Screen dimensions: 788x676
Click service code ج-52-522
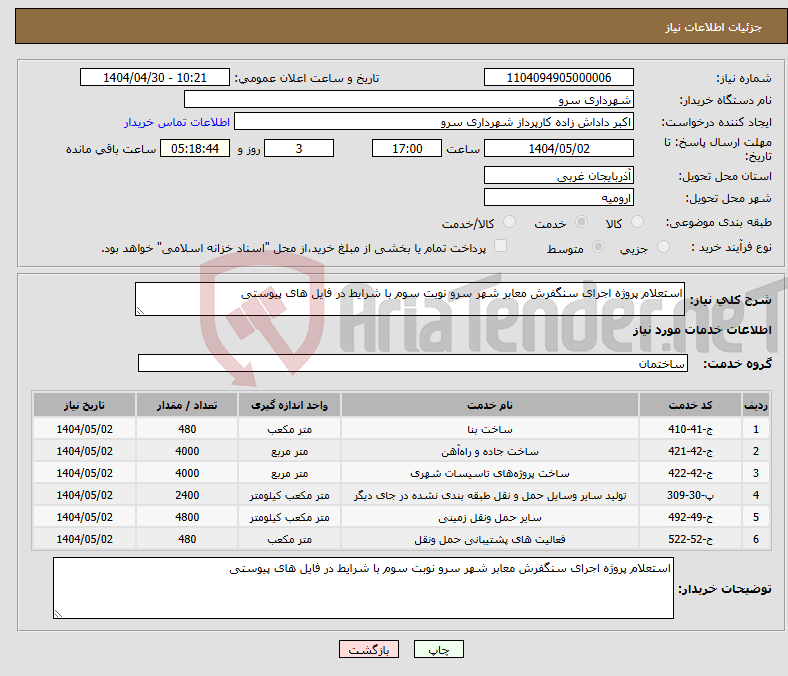pyautogui.click(x=691, y=539)
